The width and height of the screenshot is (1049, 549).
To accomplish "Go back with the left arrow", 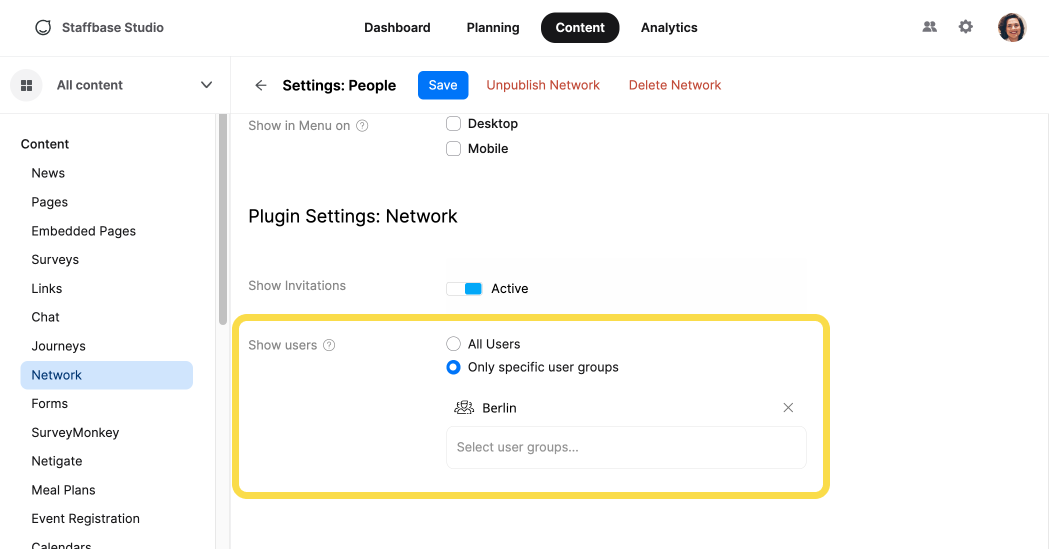I will pos(261,85).
